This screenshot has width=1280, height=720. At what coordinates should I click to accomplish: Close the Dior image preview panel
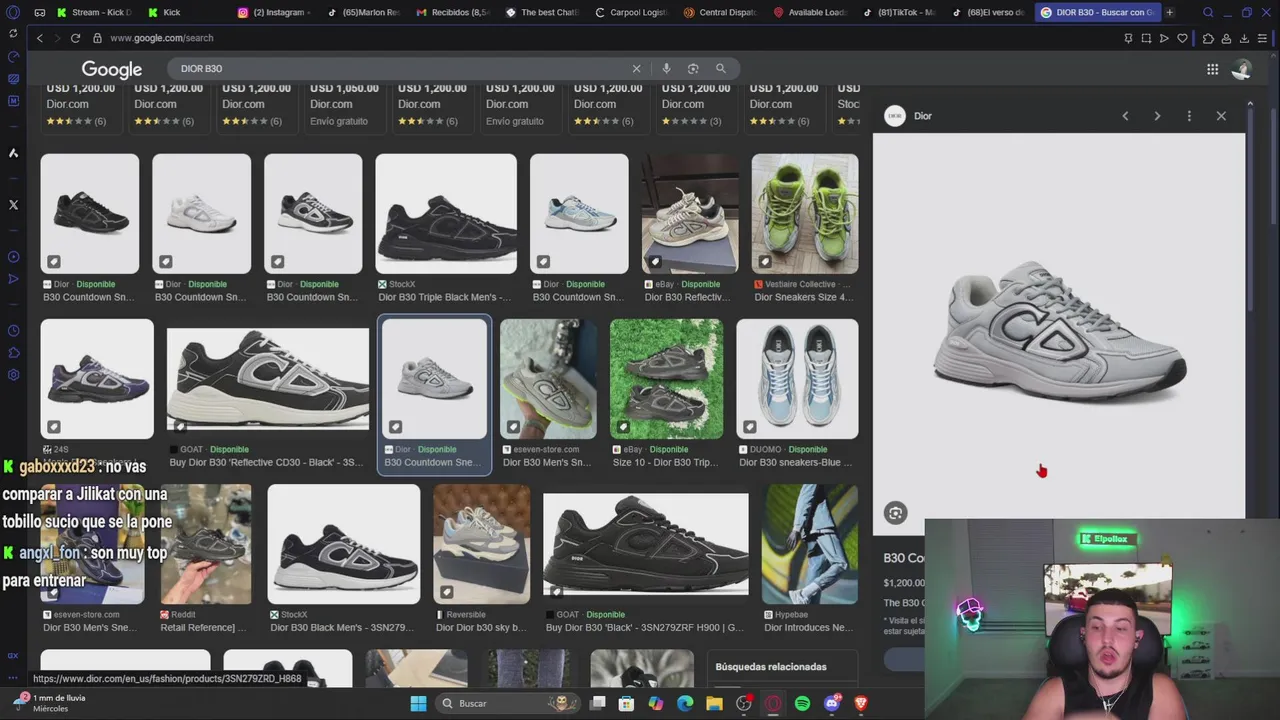coord(1221,116)
